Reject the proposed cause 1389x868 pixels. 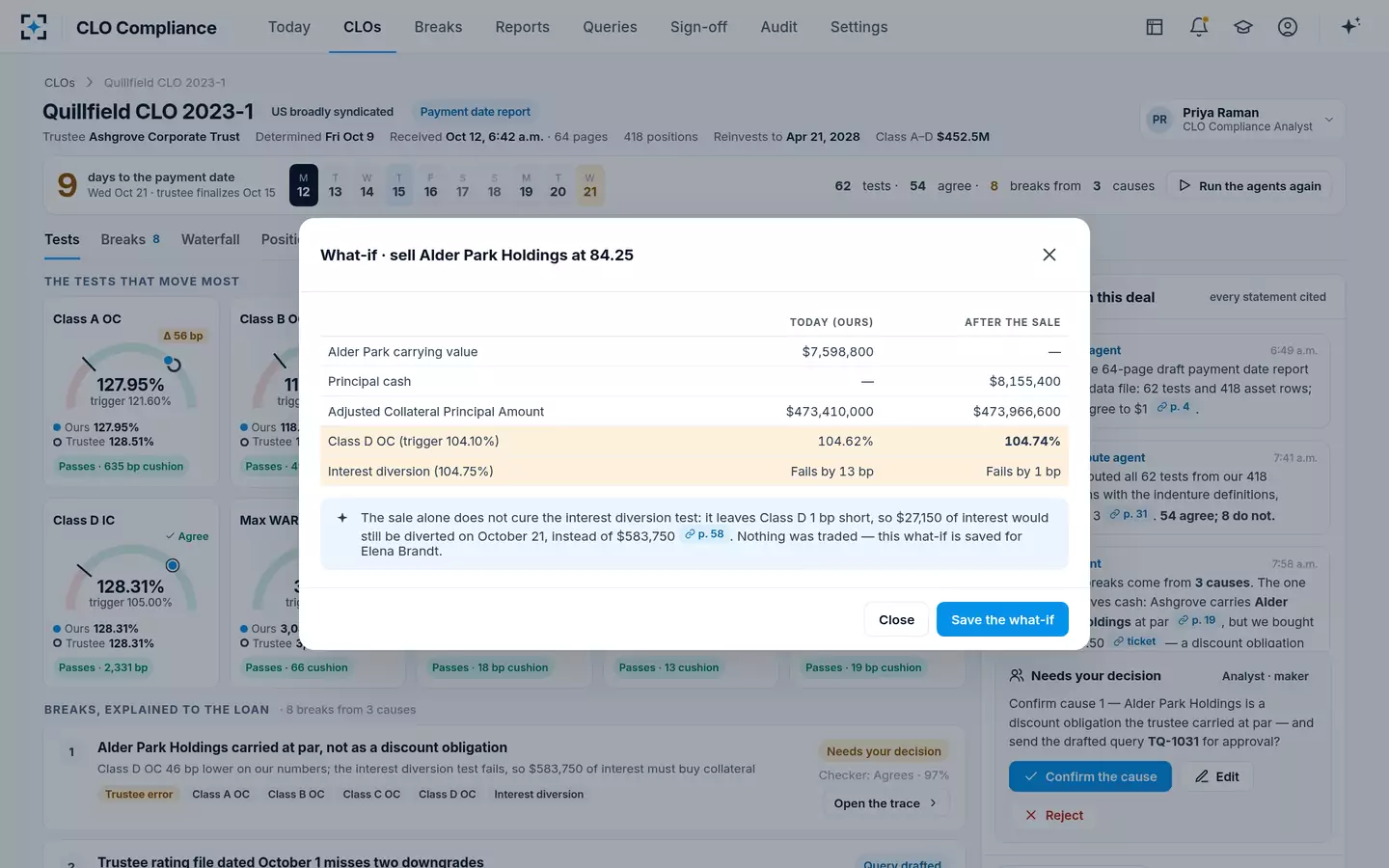coord(1053,815)
